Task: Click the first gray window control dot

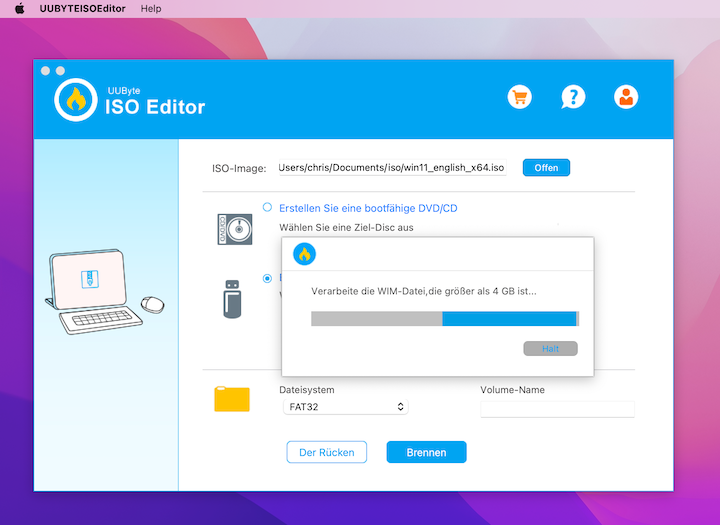Action: click(x=45, y=71)
